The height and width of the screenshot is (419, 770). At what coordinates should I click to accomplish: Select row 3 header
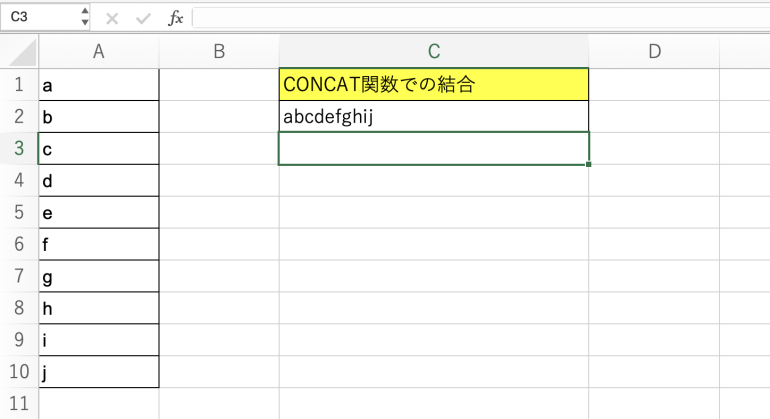(19, 148)
